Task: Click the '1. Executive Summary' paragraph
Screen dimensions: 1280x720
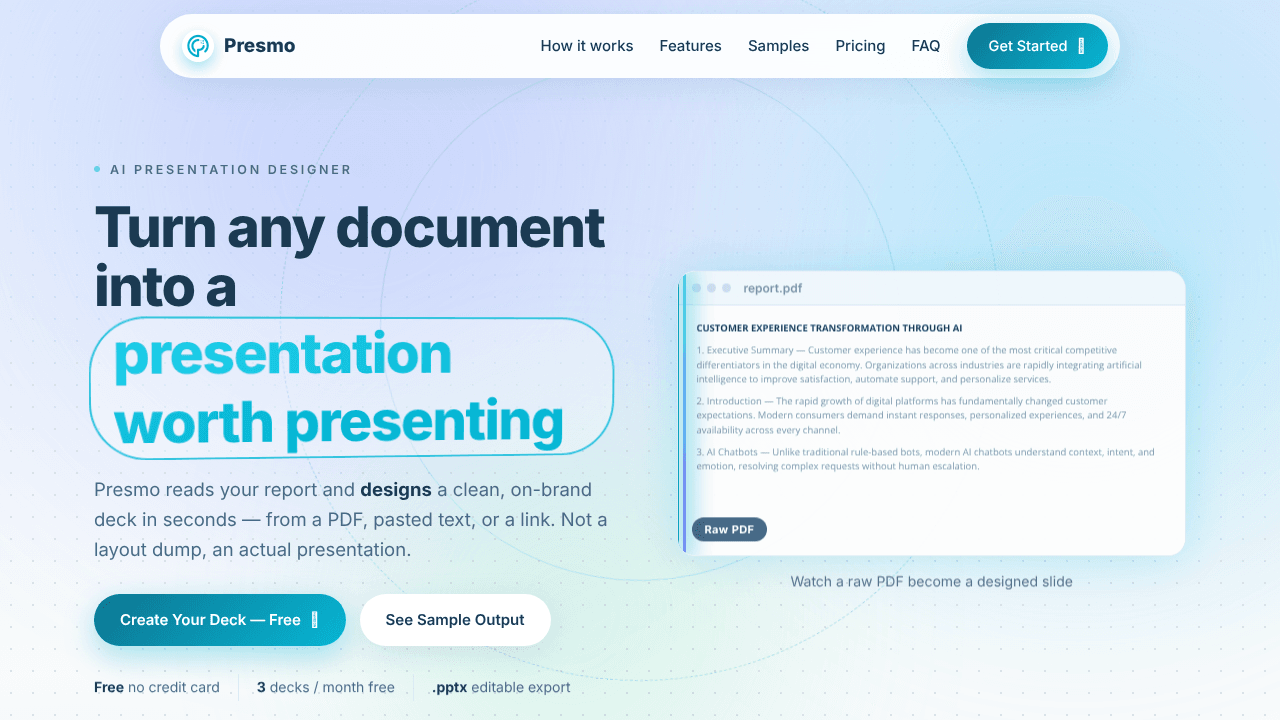Action: (x=919, y=365)
